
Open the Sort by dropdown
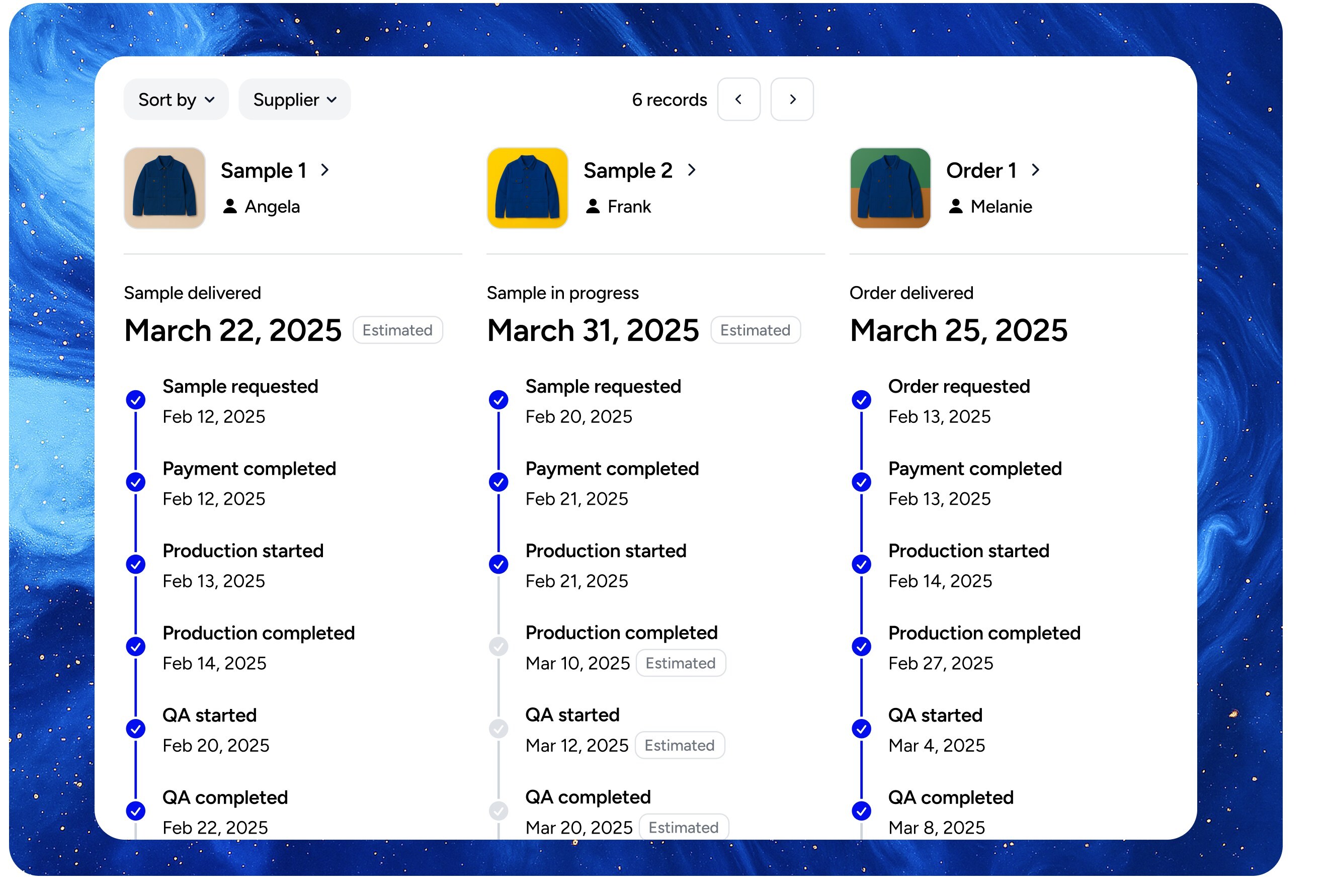(176, 100)
